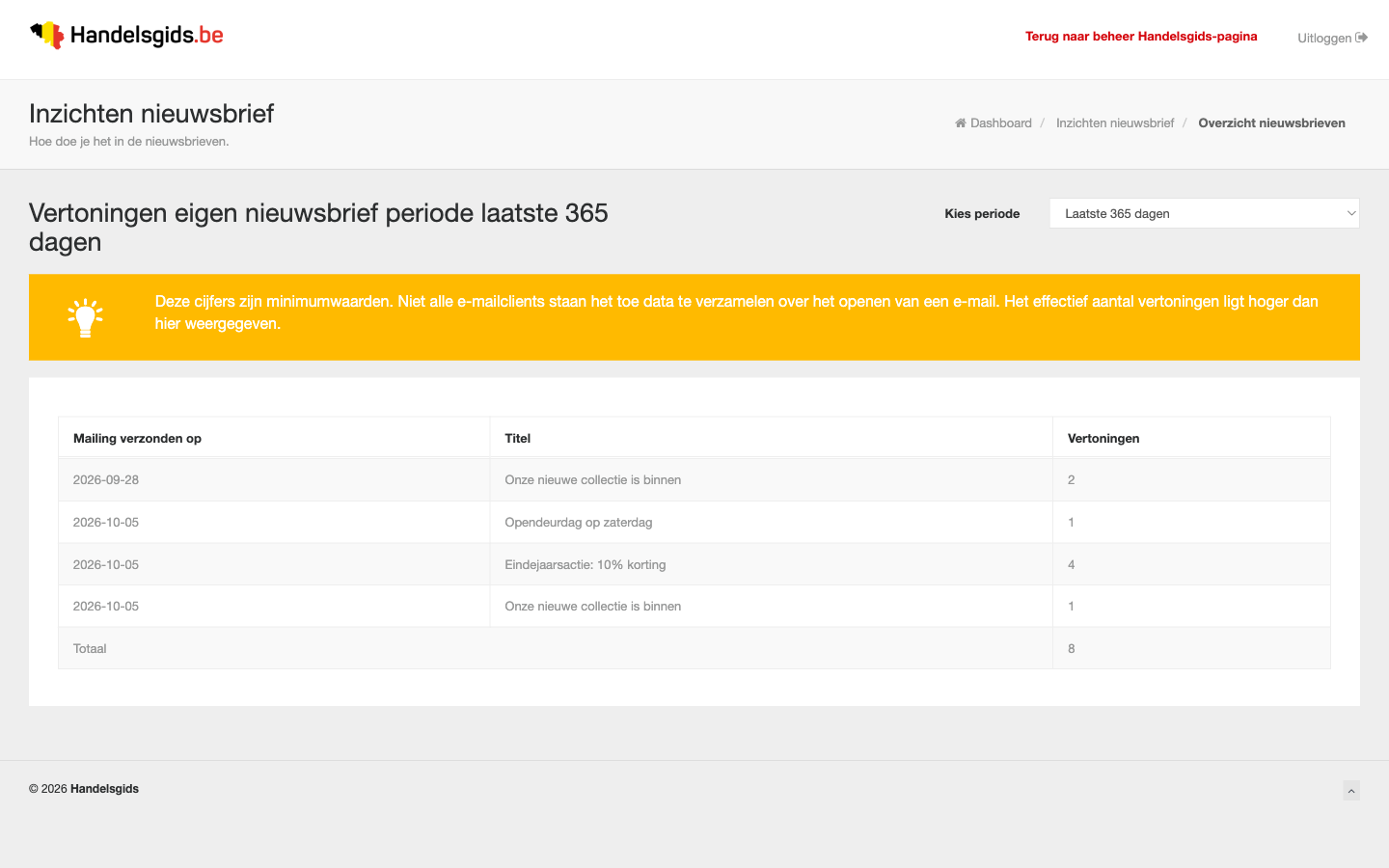This screenshot has height=868, width=1389.
Task: Click the date of the Eindejaarsactie mailing
Action: [x=106, y=564]
